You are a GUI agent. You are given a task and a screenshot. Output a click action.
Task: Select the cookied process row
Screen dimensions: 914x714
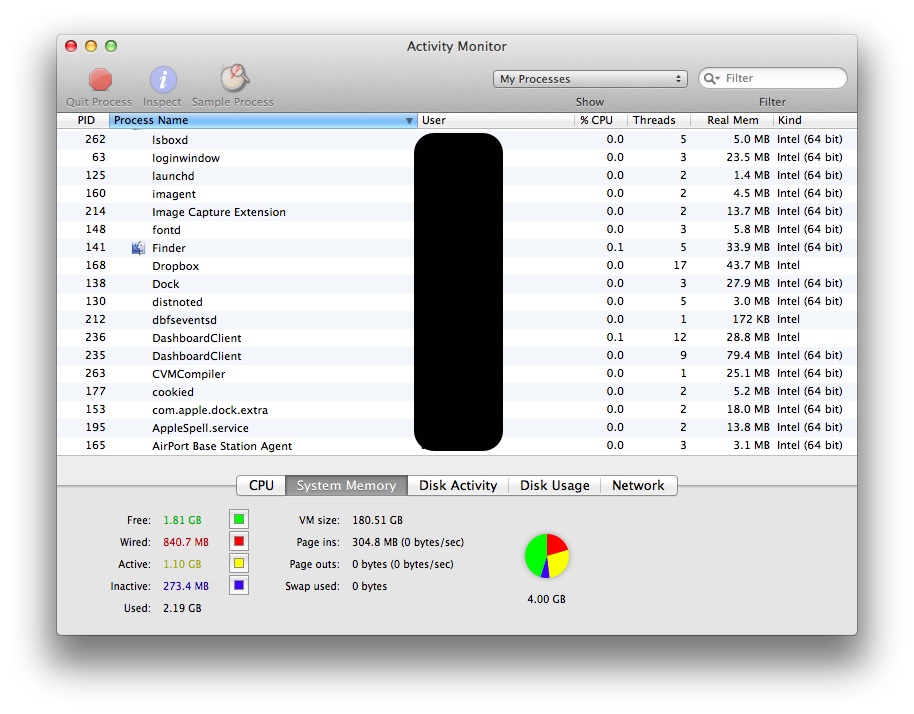pyautogui.click(x=457, y=392)
